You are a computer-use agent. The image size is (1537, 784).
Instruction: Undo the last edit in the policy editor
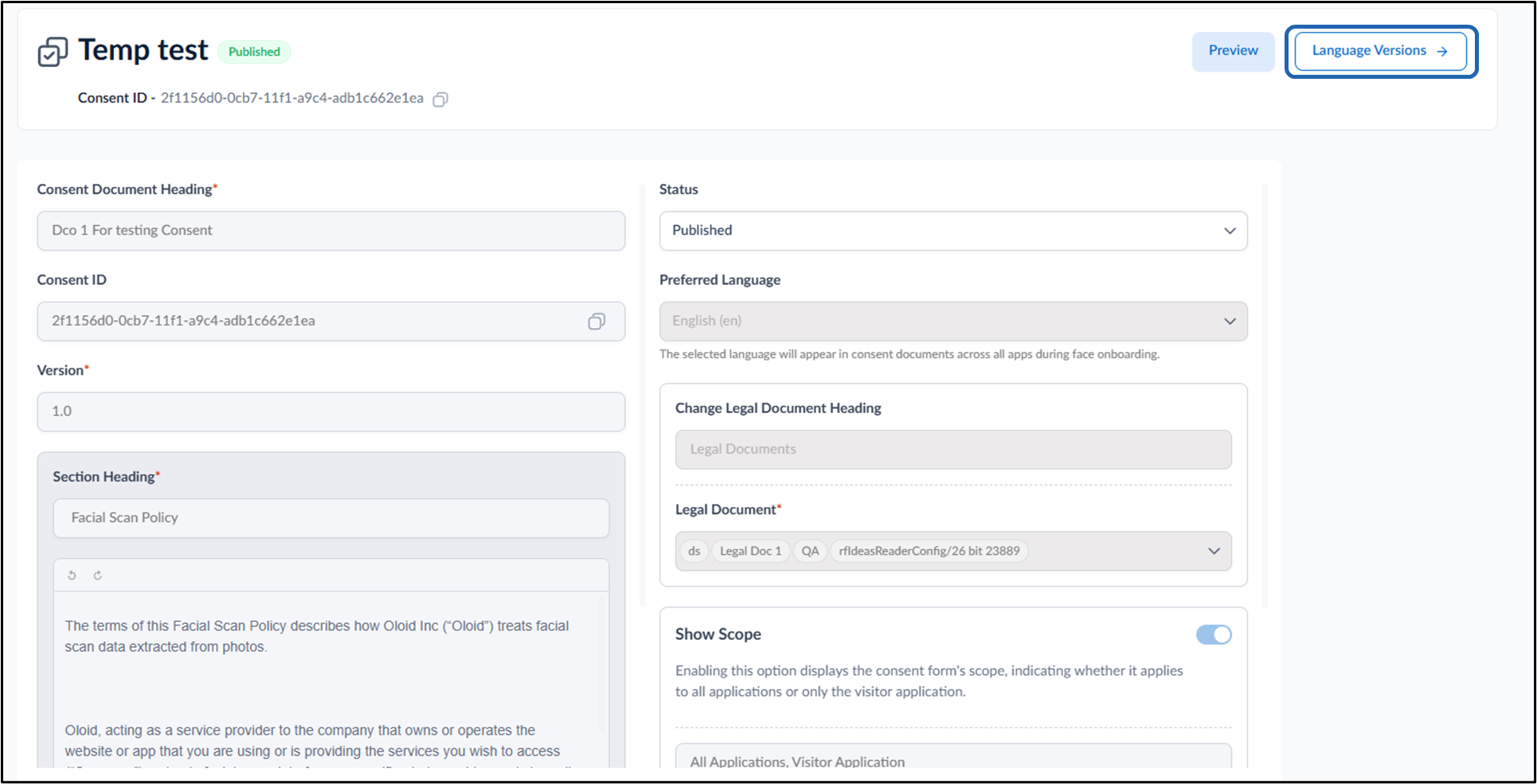tap(72, 575)
